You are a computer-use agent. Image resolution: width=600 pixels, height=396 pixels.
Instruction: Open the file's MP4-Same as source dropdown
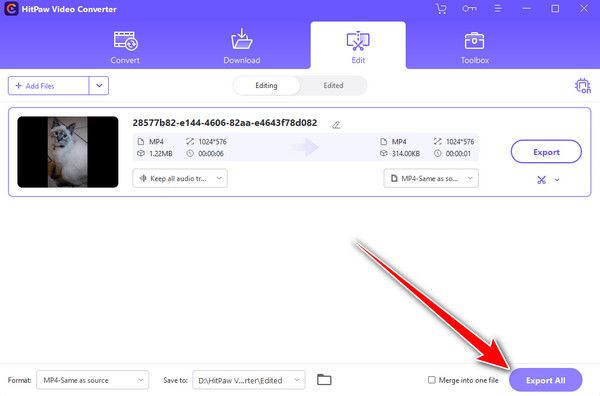point(431,178)
